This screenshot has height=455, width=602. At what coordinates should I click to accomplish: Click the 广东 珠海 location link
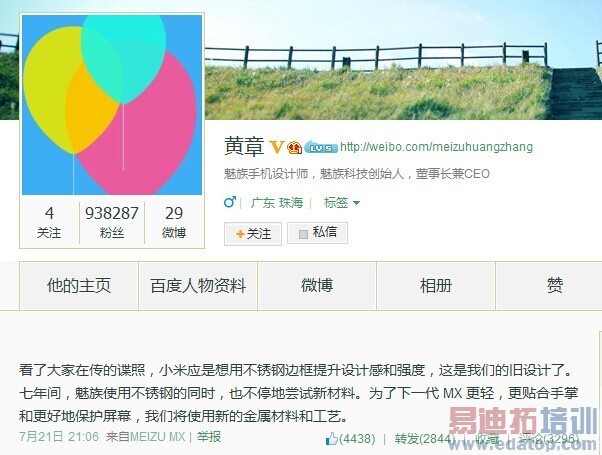277,202
